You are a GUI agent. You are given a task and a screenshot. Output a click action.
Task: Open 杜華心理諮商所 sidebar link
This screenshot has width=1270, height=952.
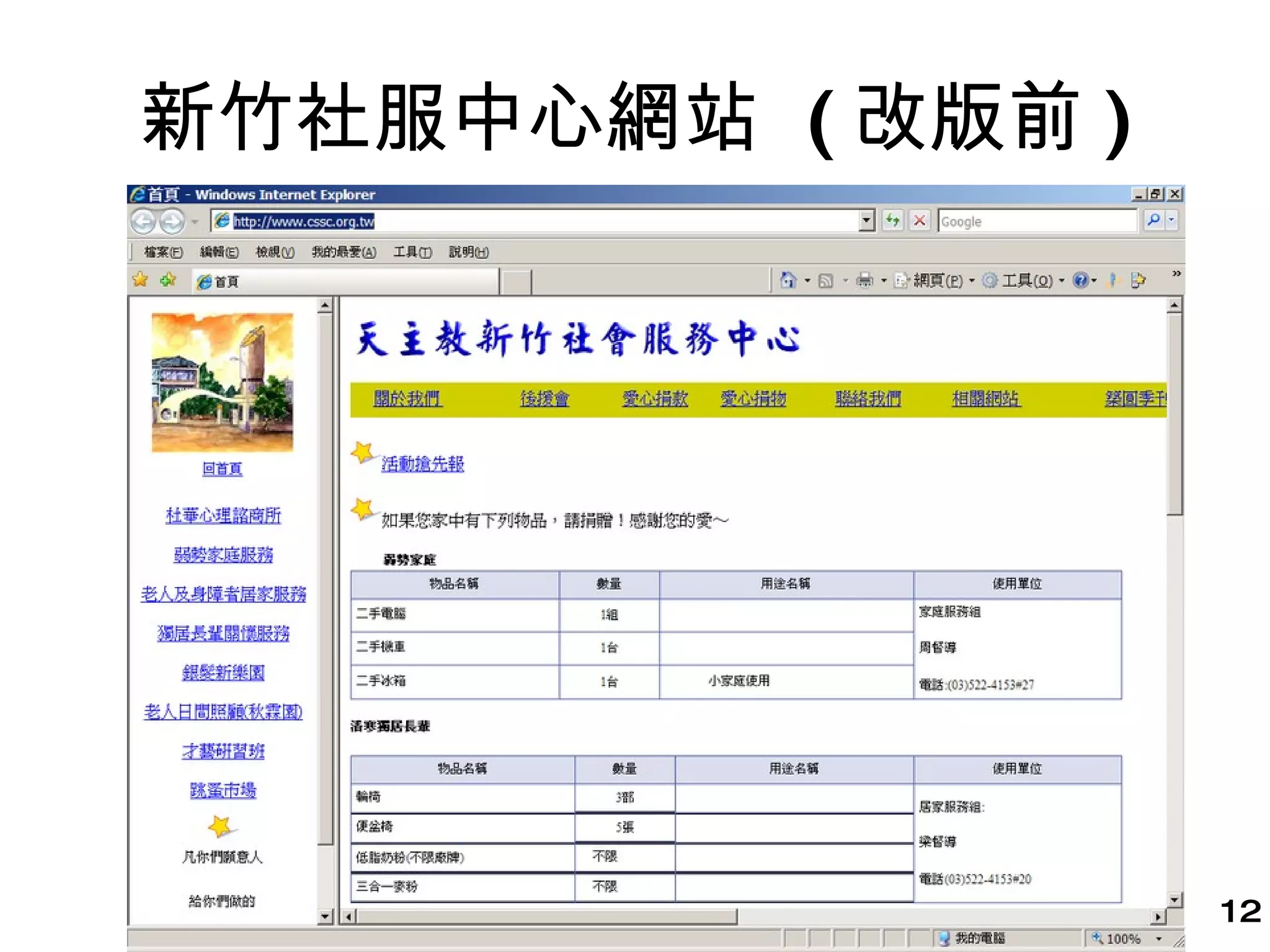point(223,516)
